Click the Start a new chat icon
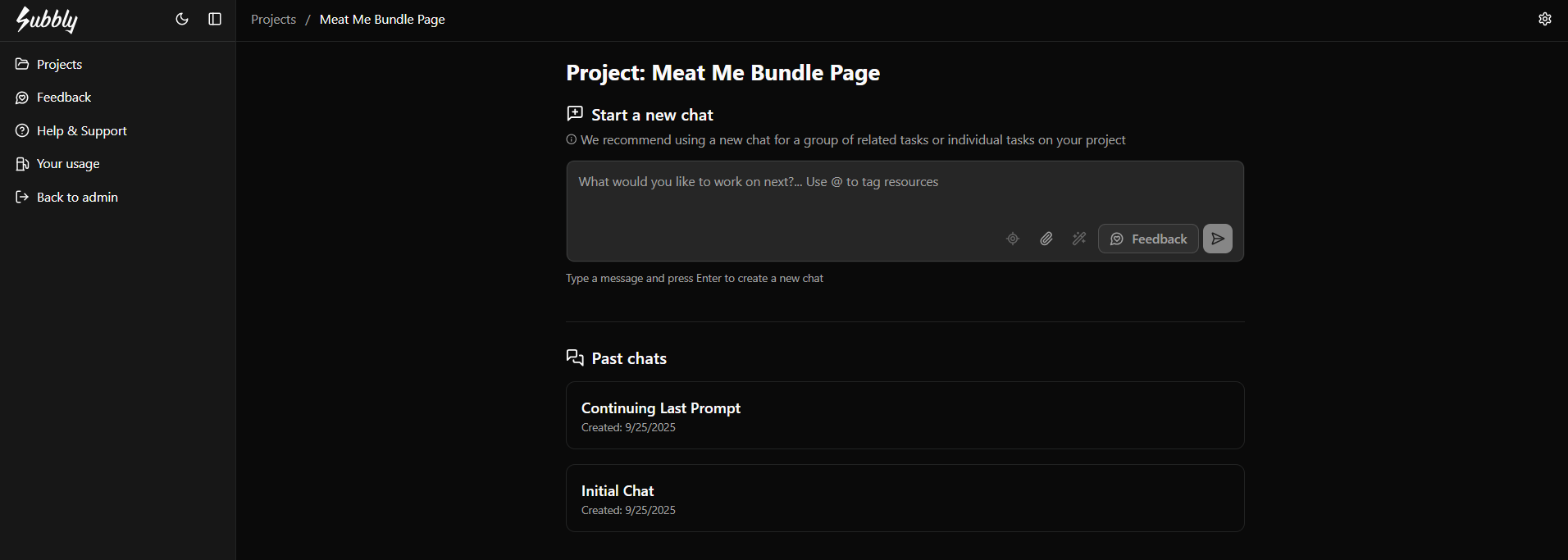The image size is (1568, 560). click(575, 114)
